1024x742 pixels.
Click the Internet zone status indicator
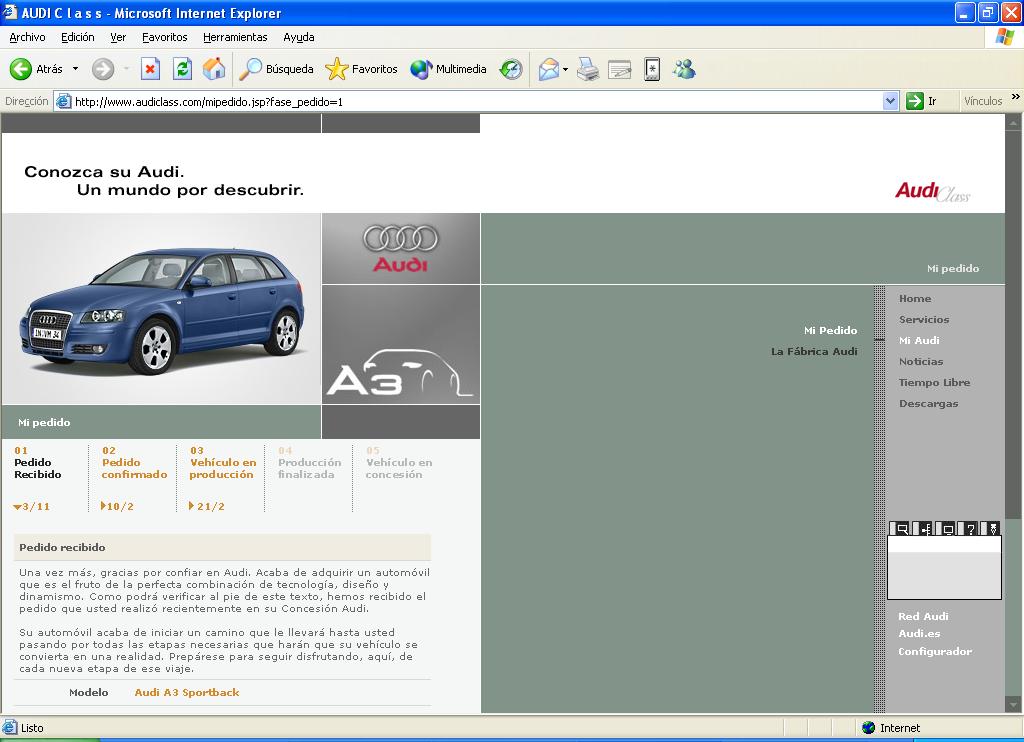[891, 728]
